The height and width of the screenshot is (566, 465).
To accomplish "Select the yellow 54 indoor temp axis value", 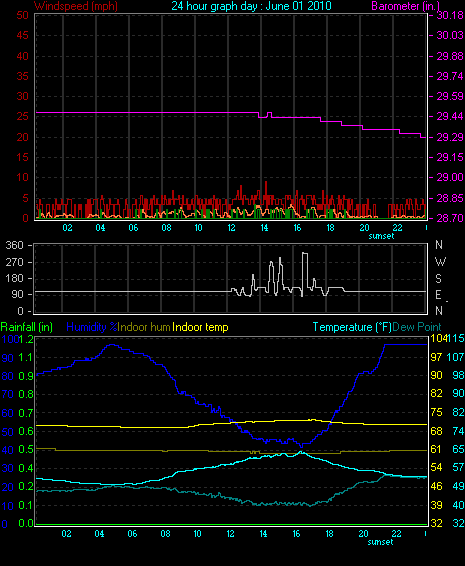I will coord(436,468).
